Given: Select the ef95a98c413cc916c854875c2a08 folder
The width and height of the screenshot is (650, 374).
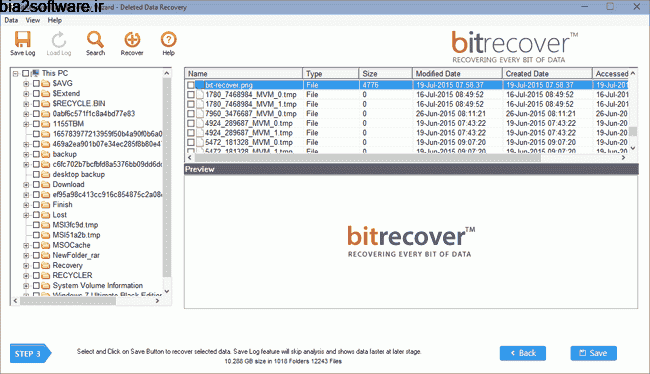Looking at the screenshot, I should pyautogui.click(x=107, y=194).
